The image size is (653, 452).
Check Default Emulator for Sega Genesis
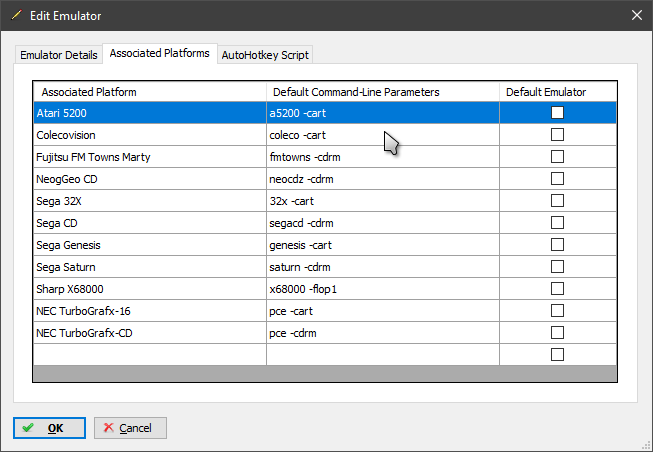[x=557, y=245]
